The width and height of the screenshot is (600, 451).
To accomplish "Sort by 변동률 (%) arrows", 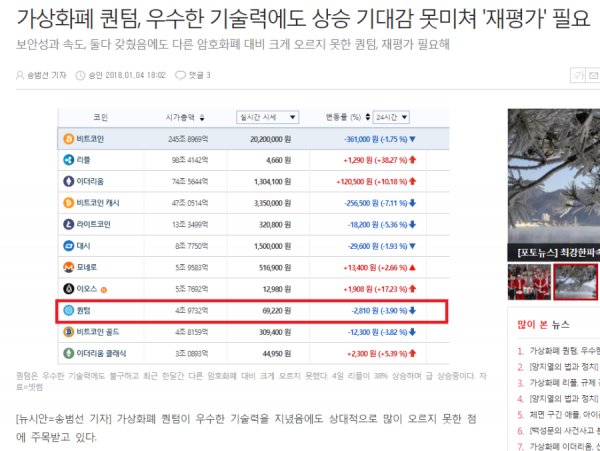I will [x=367, y=117].
